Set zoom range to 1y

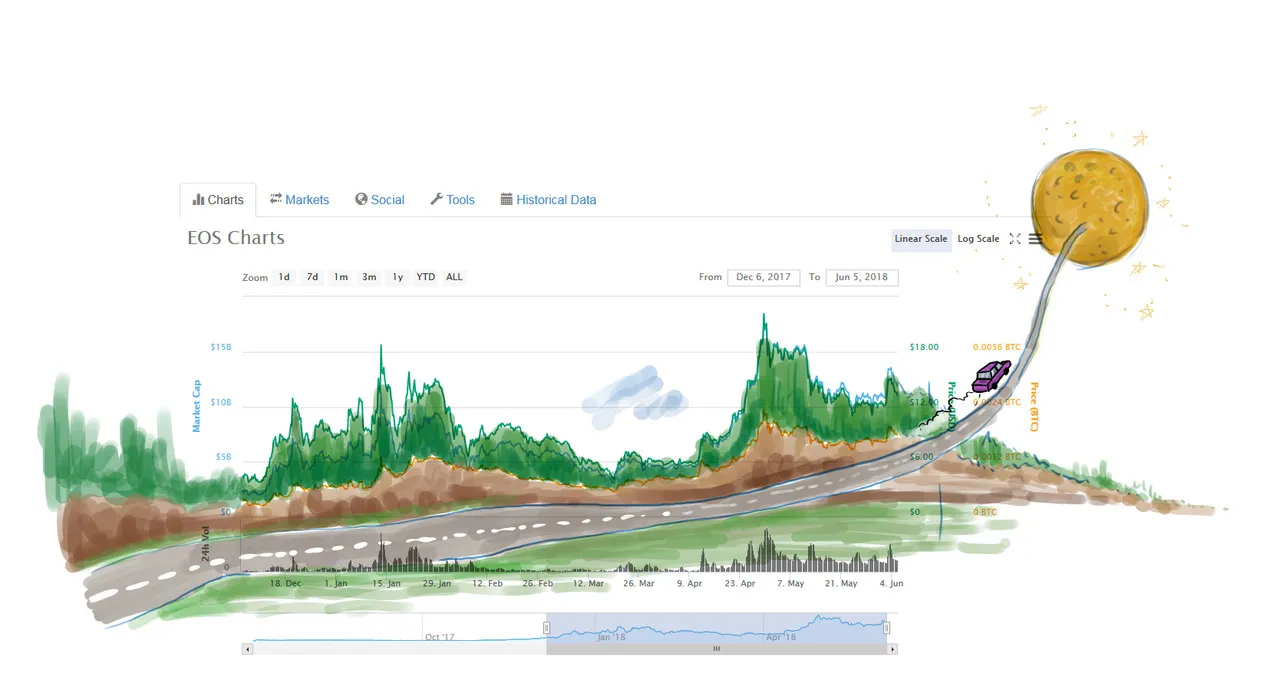tap(398, 277)
